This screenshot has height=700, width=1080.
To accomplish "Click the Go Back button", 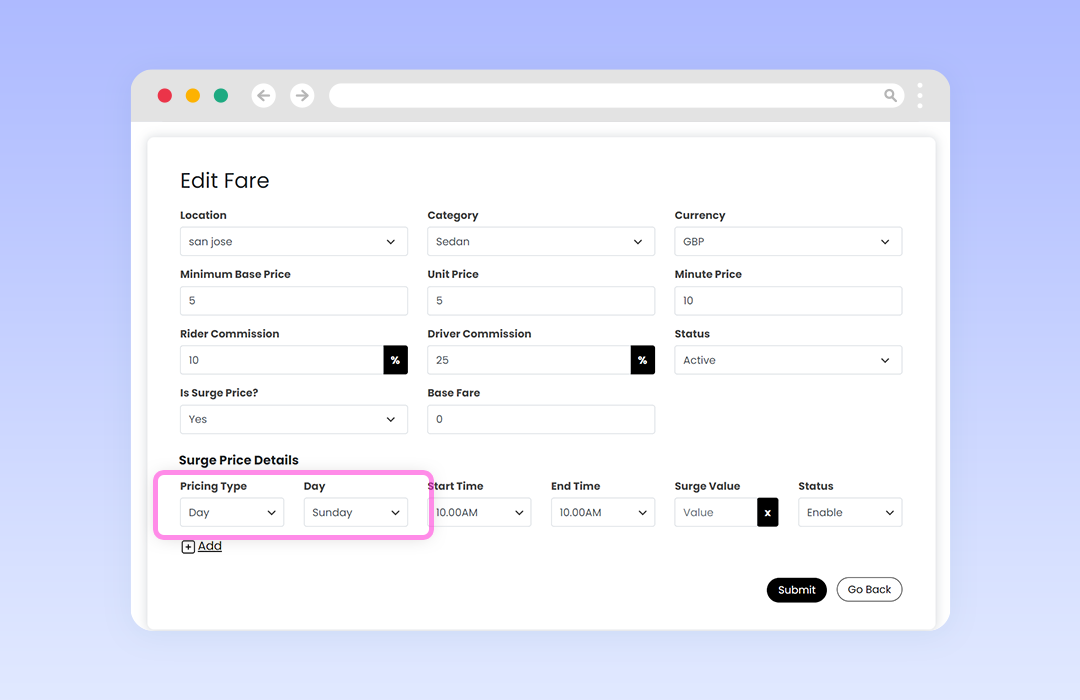I will pyautogui.click(x=869, y=590).
